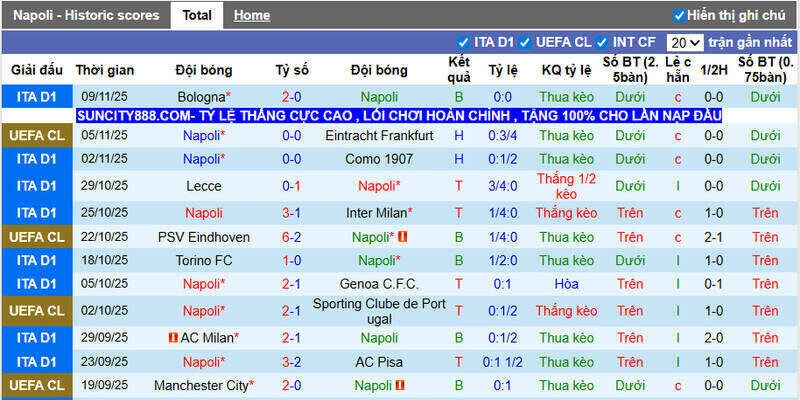Click the red card icon next to AC Milan

click(x=173, y=337)
